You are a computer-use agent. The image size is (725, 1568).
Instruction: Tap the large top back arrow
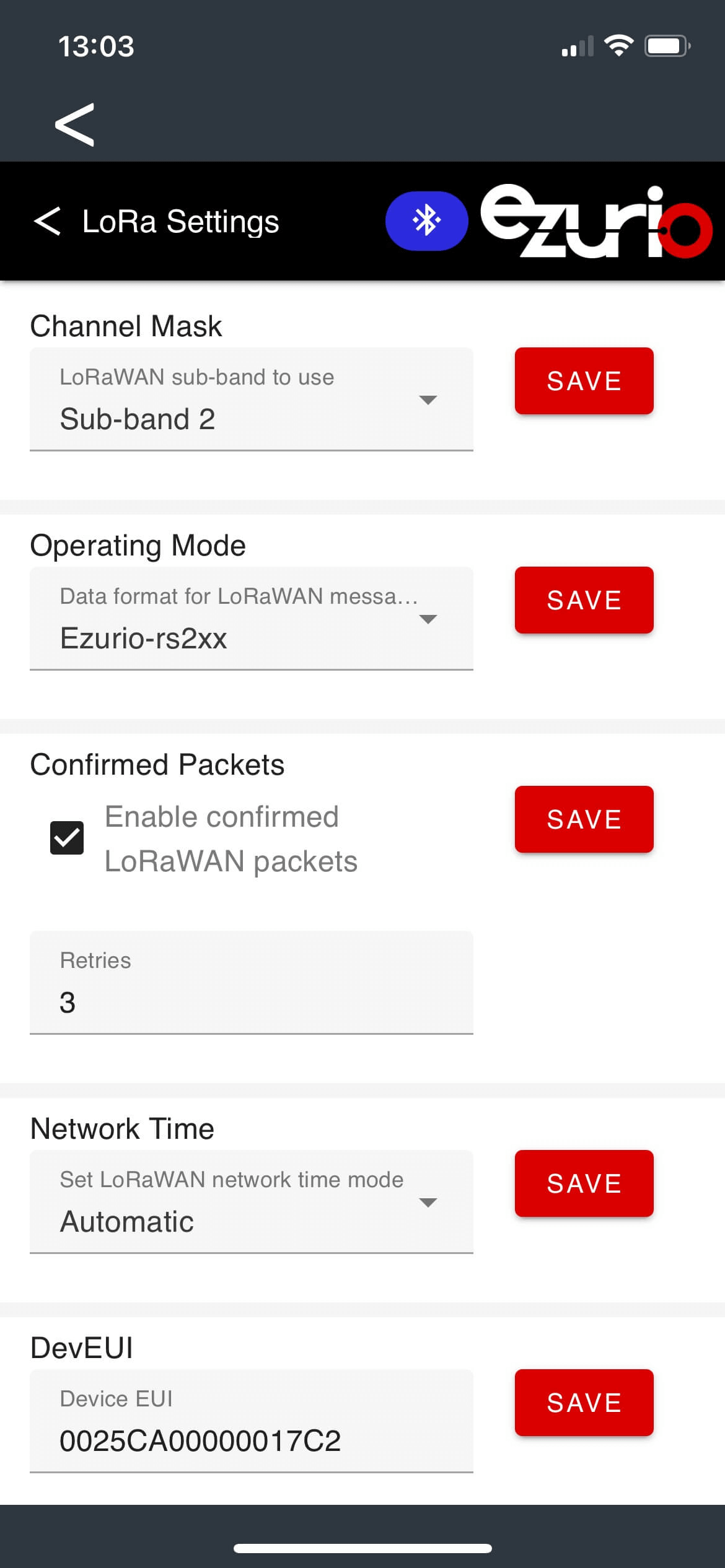[74, 124]
